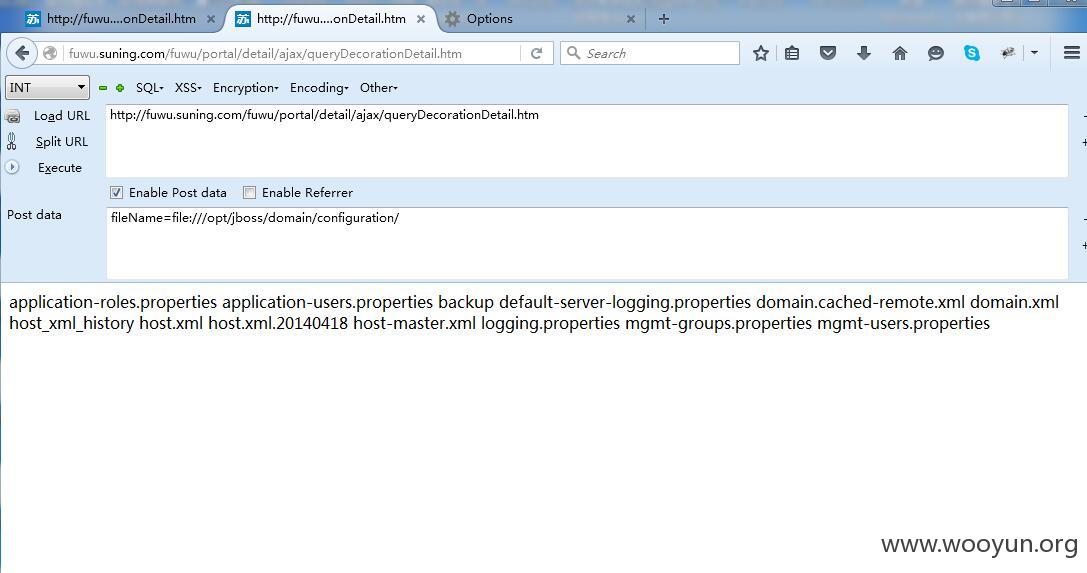Click the host.xml.20140418 text
The image size is (1087, 573).
(278, 324)
